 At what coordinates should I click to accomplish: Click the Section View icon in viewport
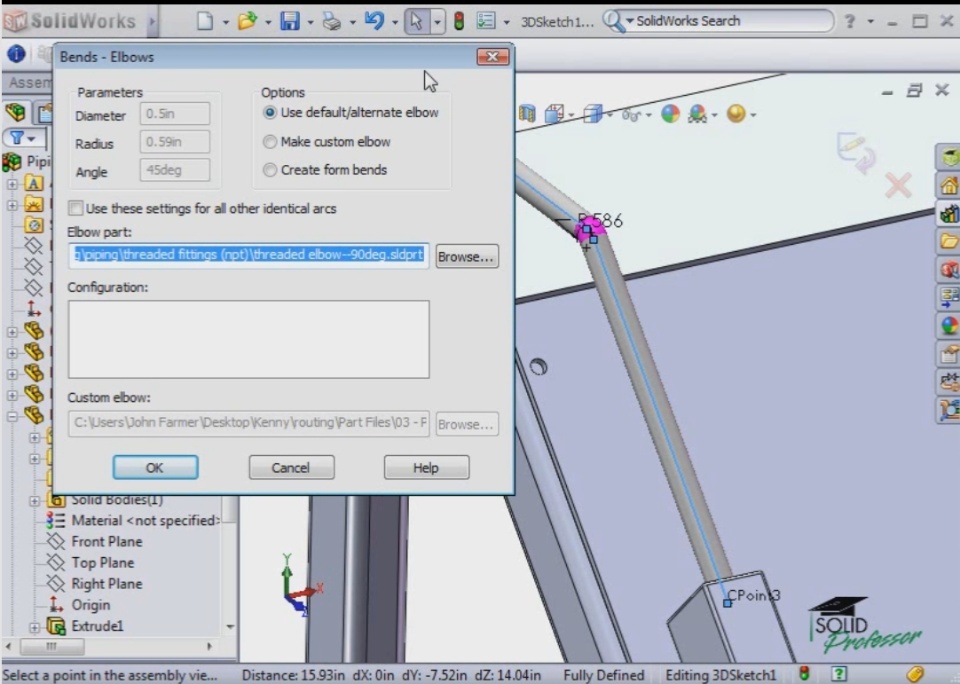tap(527, 113)
